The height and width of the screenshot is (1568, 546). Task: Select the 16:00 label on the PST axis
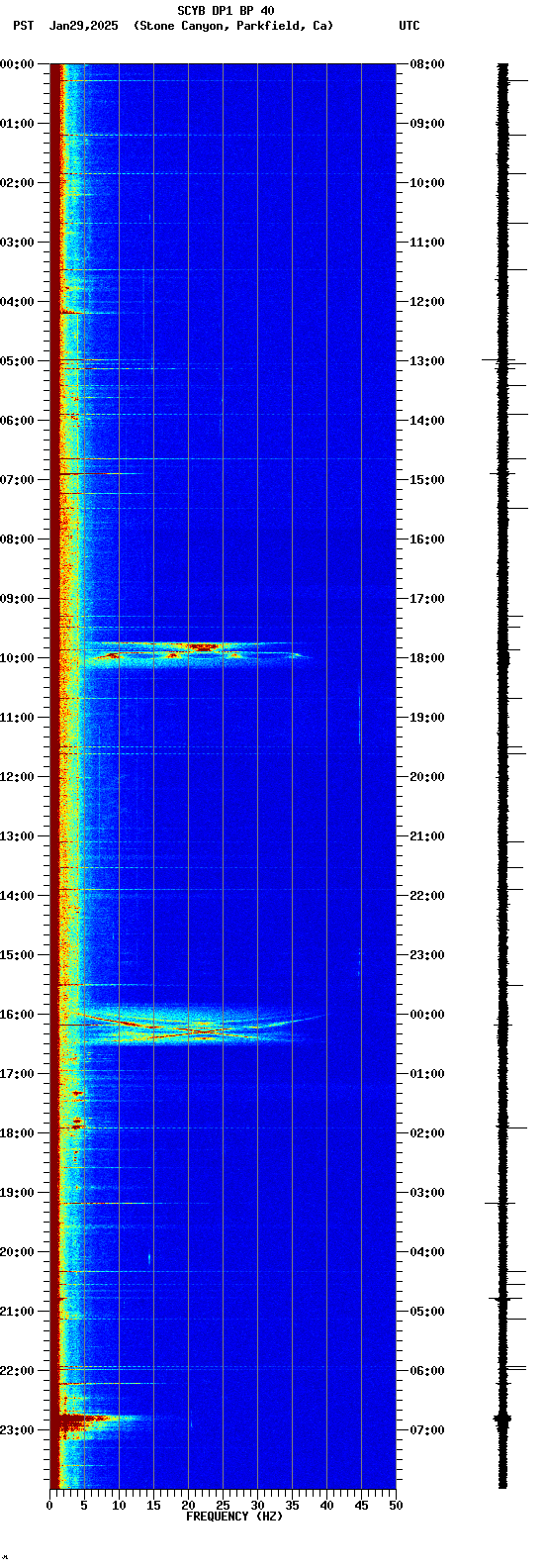[17, 1015]
